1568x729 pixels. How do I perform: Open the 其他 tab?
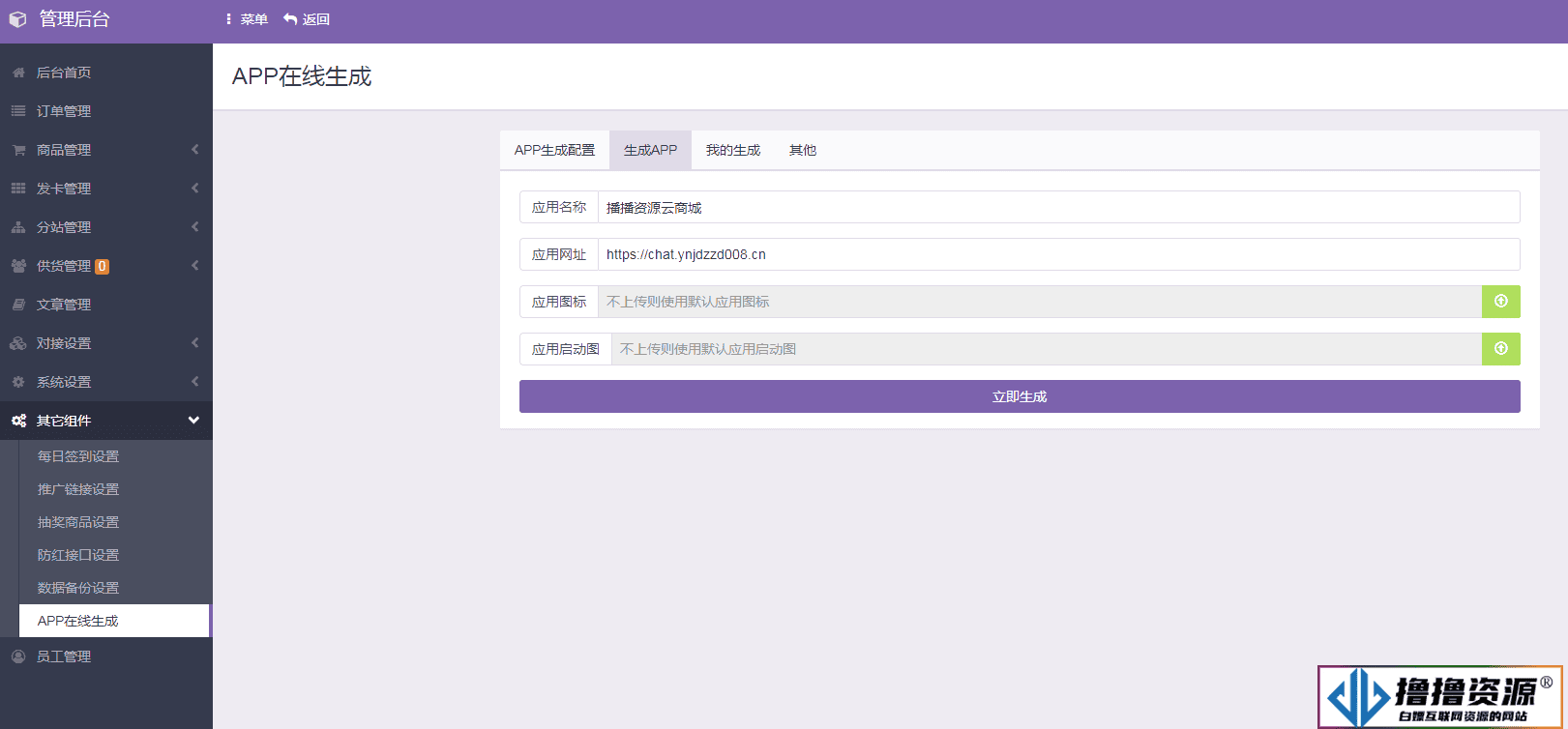point(803,150)
